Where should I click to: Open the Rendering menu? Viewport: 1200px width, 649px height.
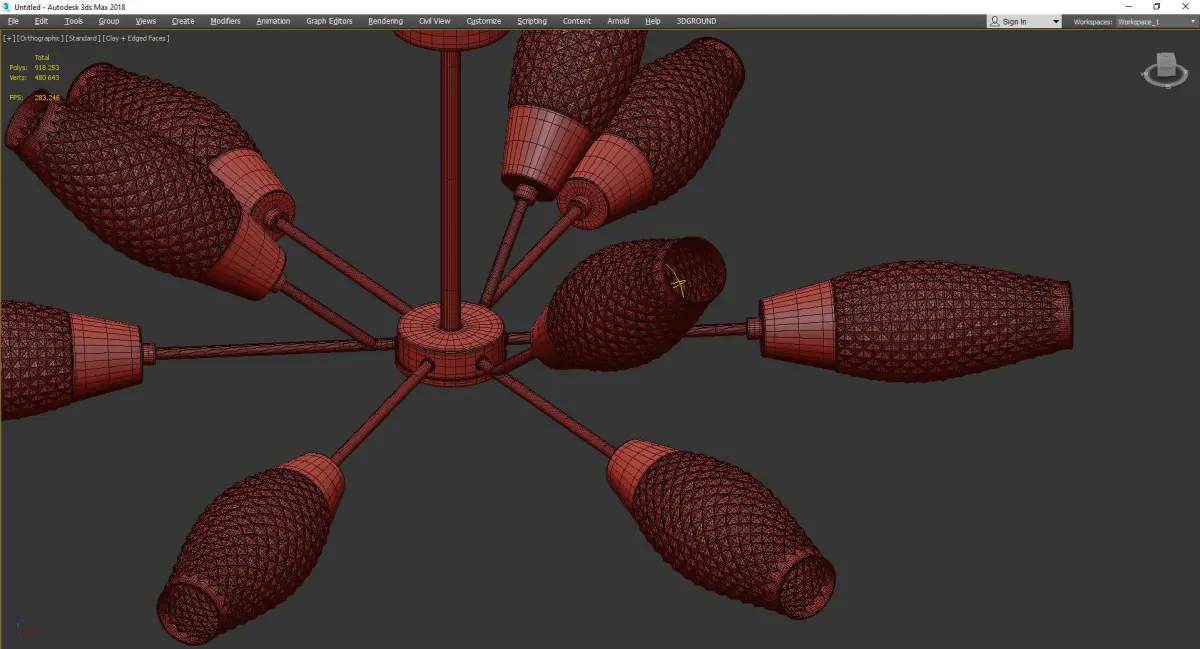pos(385,21)
